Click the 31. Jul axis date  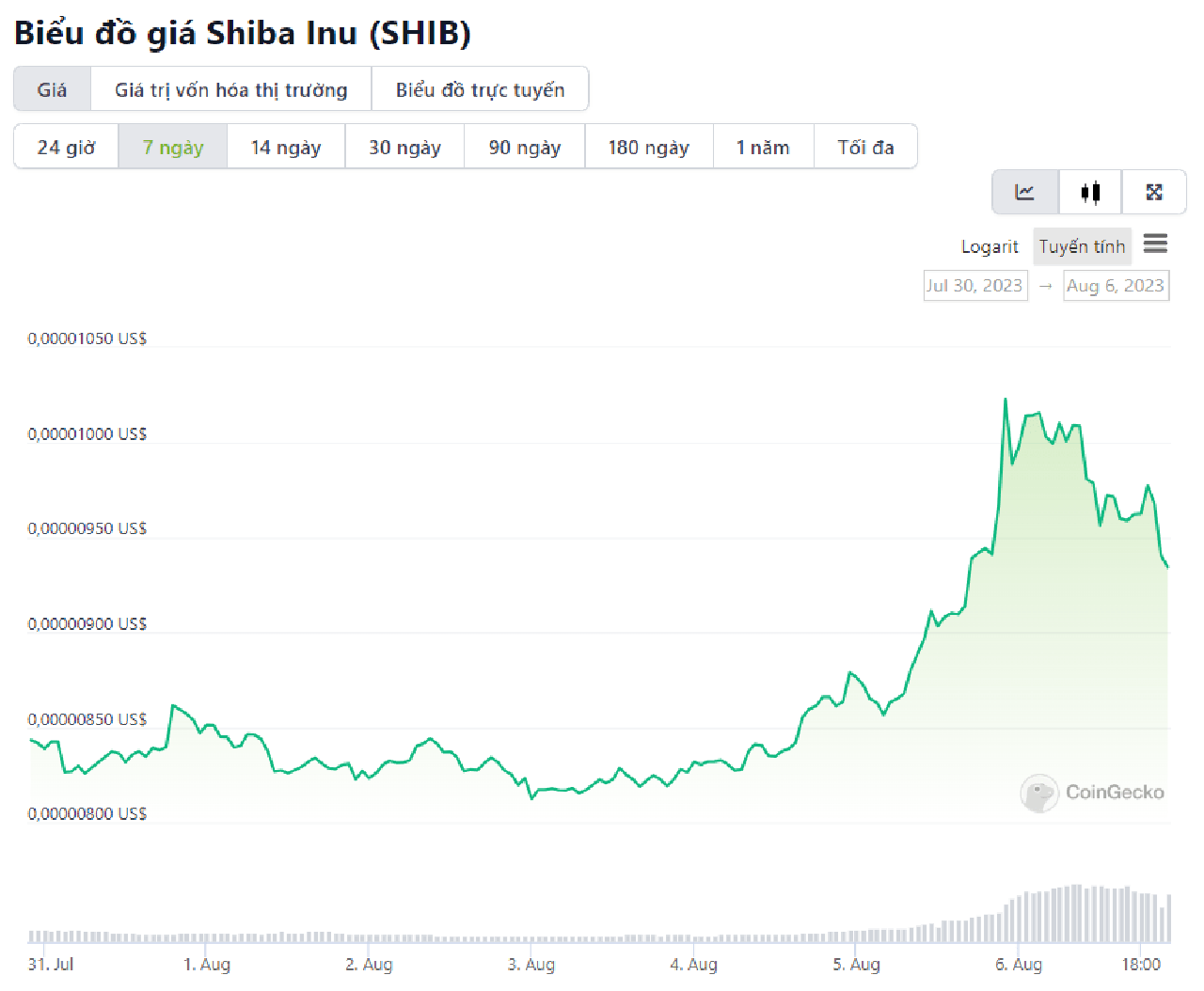tap(51, 964)
